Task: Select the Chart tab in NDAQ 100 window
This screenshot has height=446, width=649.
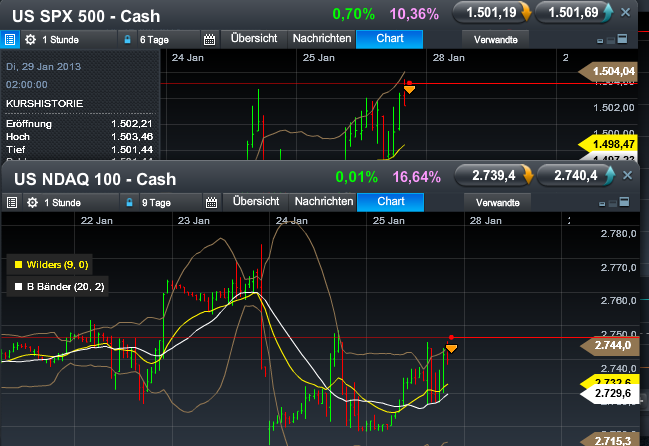Action: 391,201
